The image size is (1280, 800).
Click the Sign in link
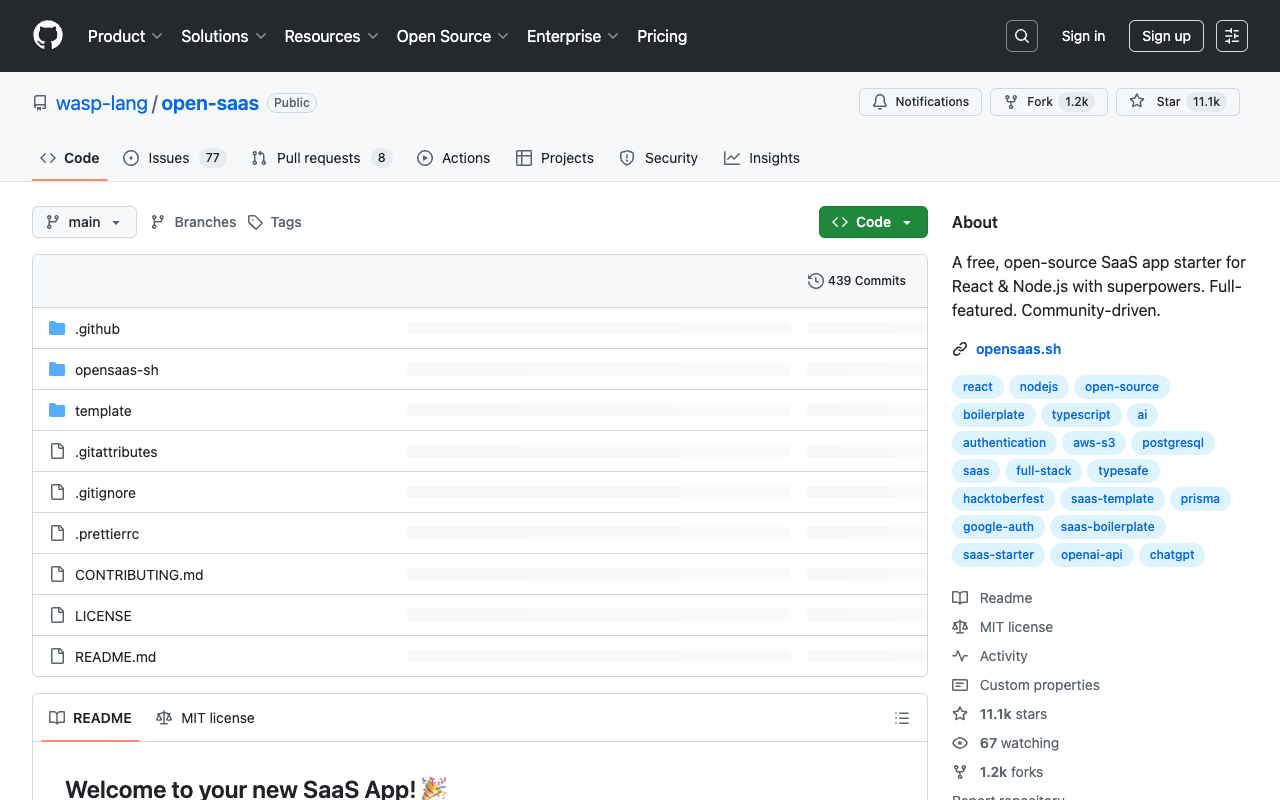1083,36
